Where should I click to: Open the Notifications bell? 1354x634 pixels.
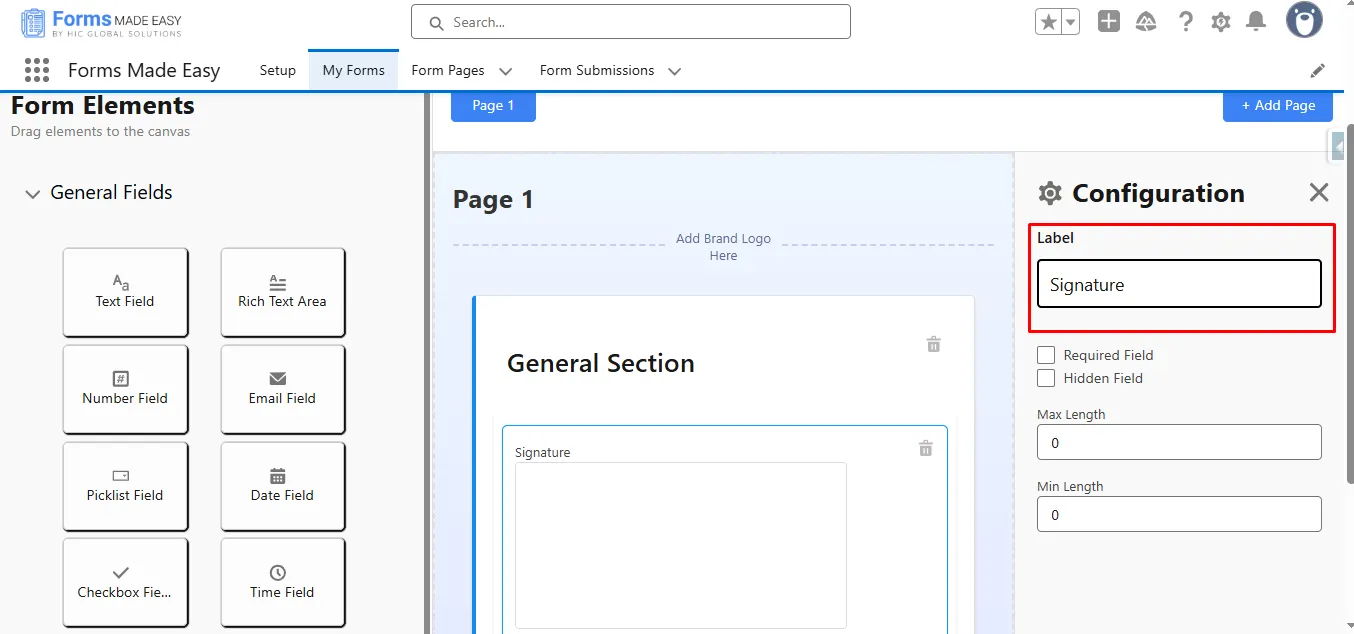pyautogui.click(x=1256, y=22)
